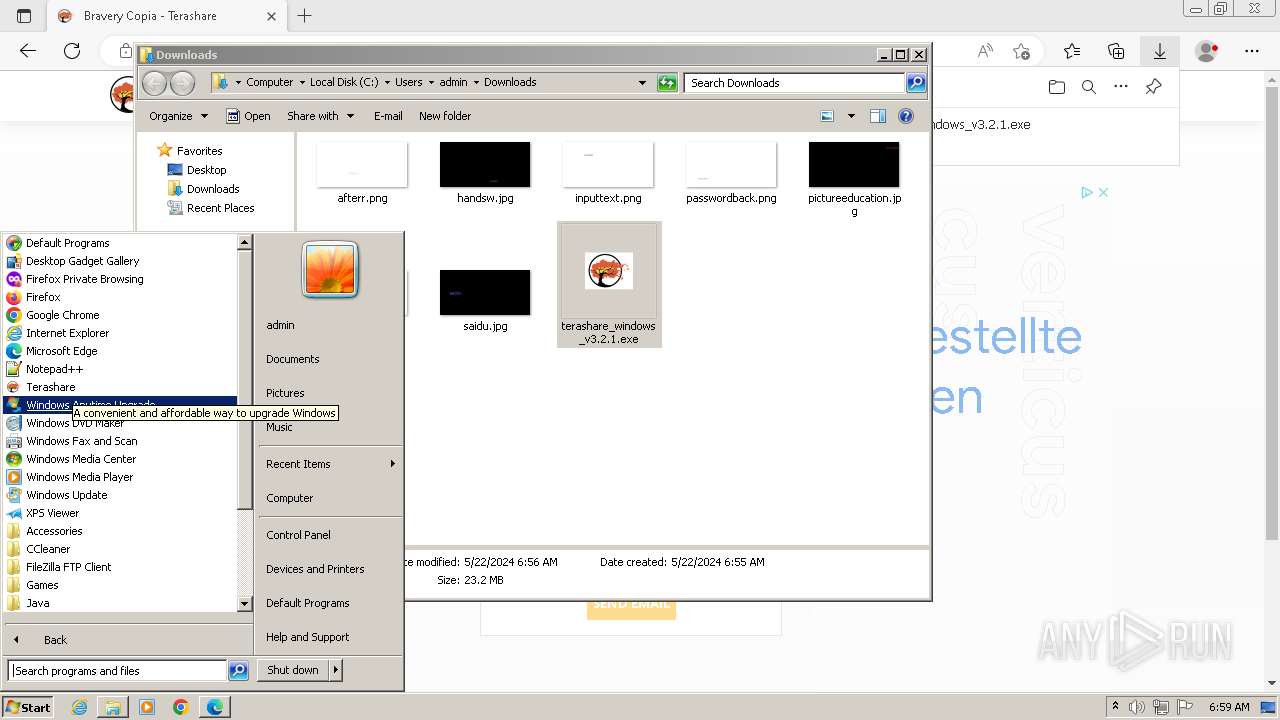Image resolution: width=1280 pixels, height=720 pixels.
Task: Open Share with dropdown
Action: 320,116
